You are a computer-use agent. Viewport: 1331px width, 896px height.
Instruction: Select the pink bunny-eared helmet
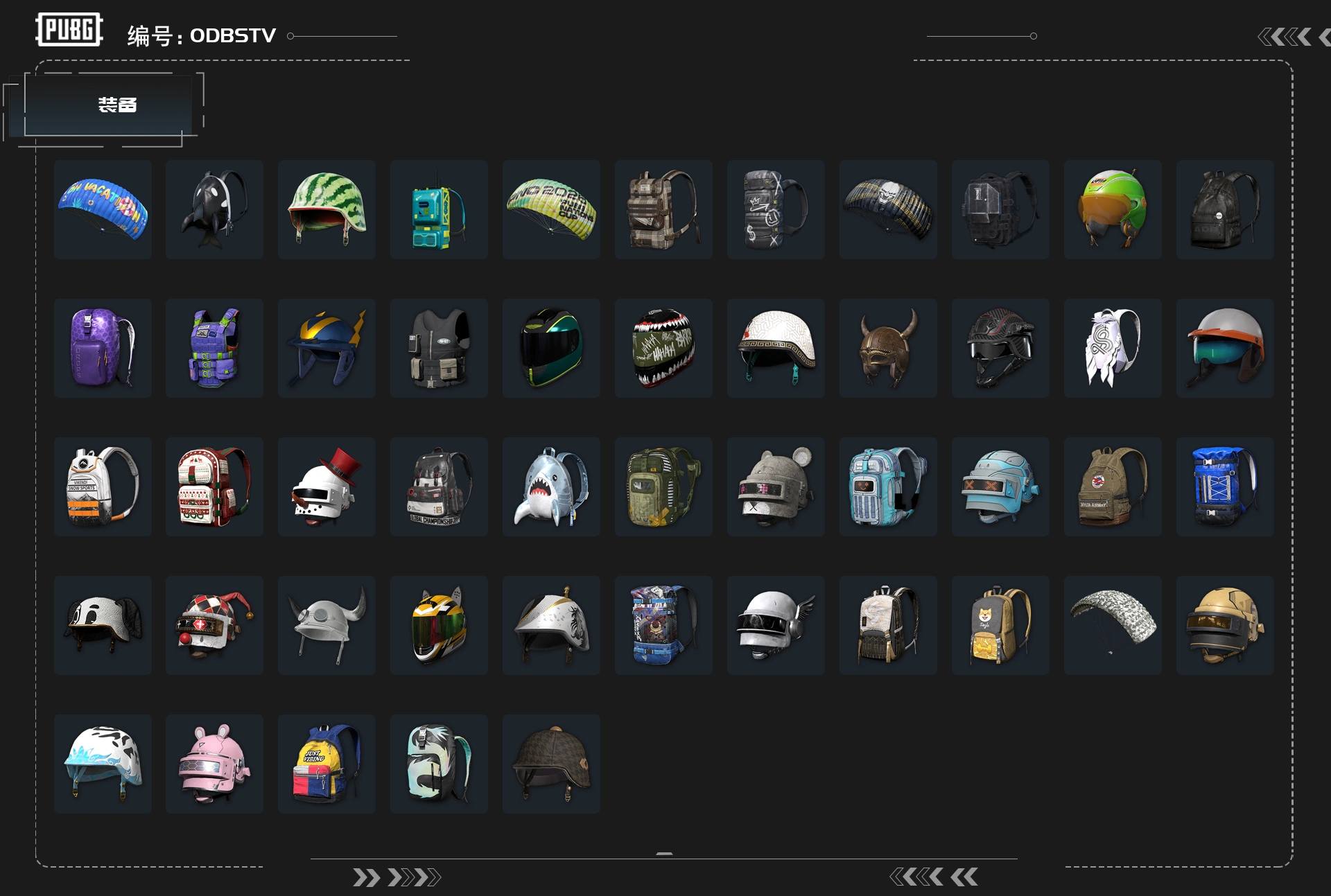click(x=215, y=764)
